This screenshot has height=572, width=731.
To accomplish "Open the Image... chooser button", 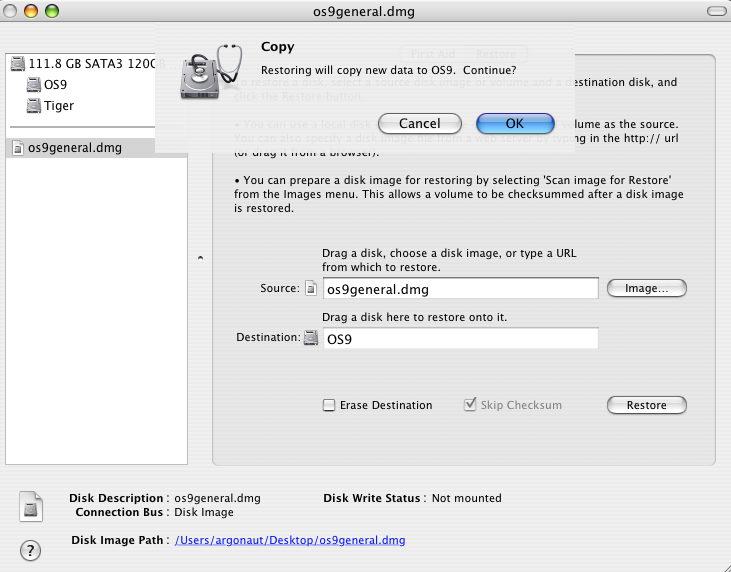I will click(x=647, y=288).
